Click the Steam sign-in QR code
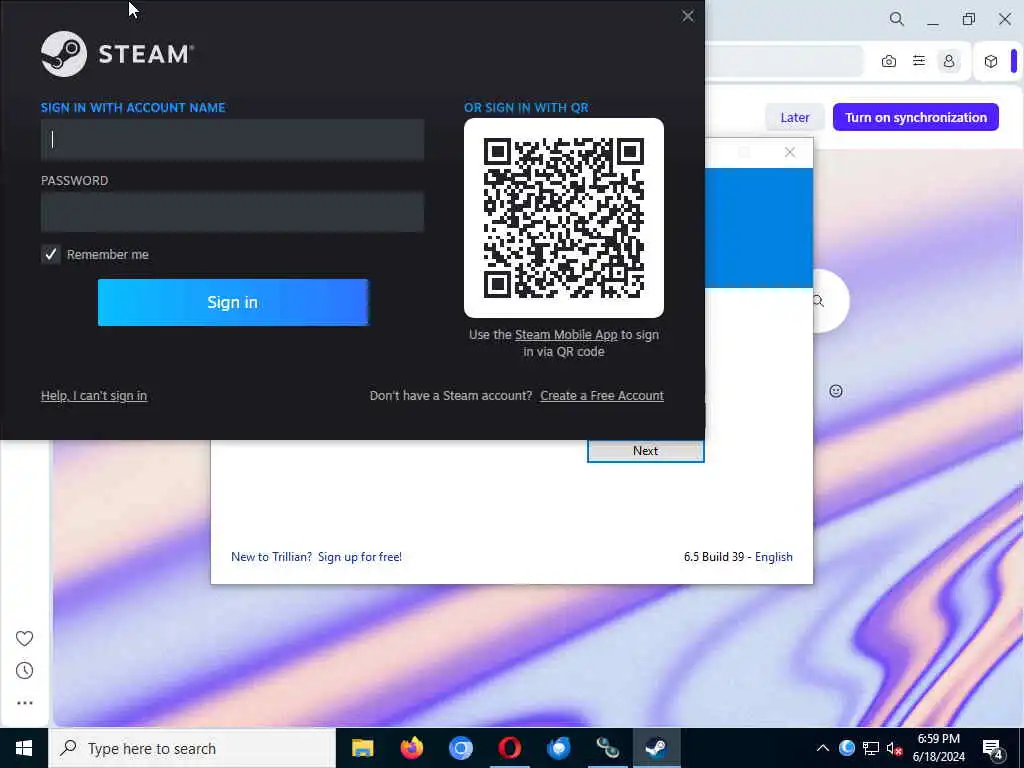Image resolution: width=1024 pixels, height=768 pixels. 564,218
